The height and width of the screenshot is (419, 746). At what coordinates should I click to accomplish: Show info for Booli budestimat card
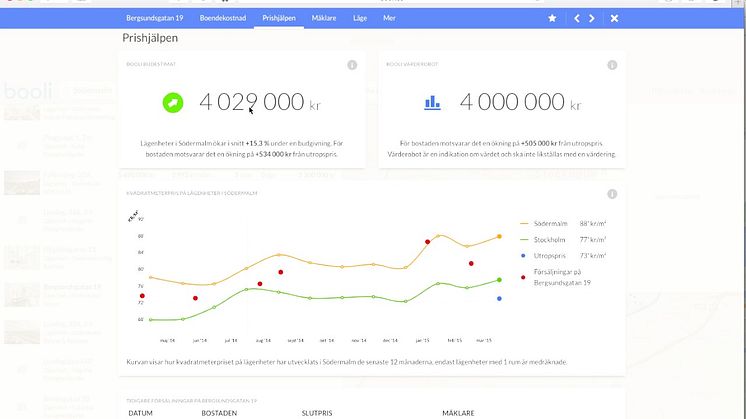tap(352, 65)
